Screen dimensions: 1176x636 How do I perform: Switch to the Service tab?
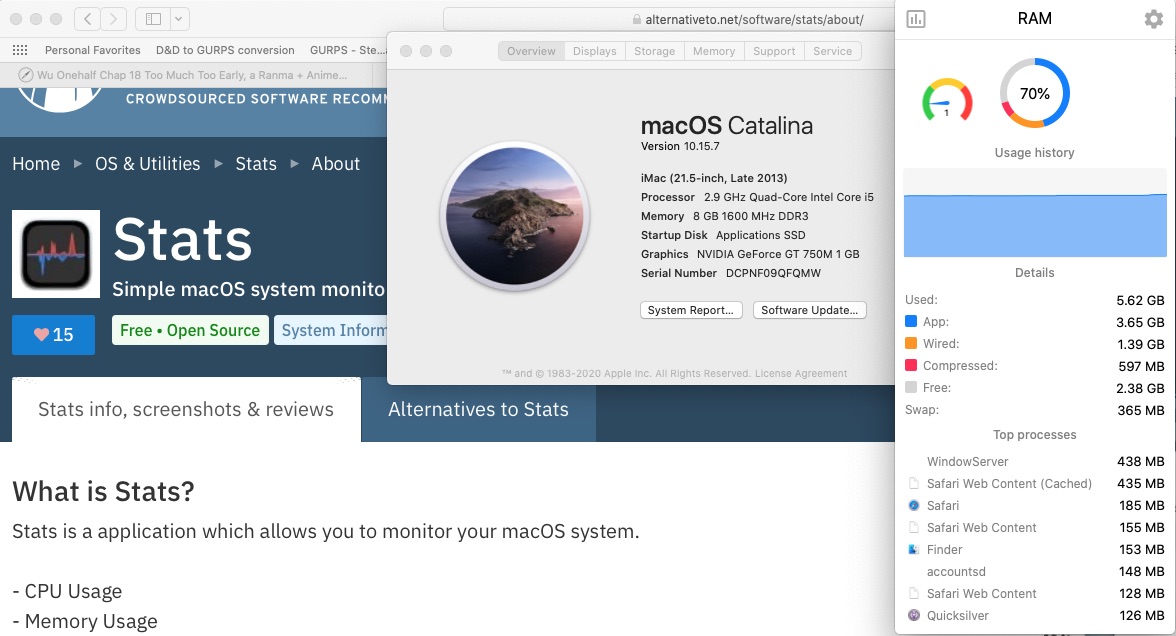832,51
